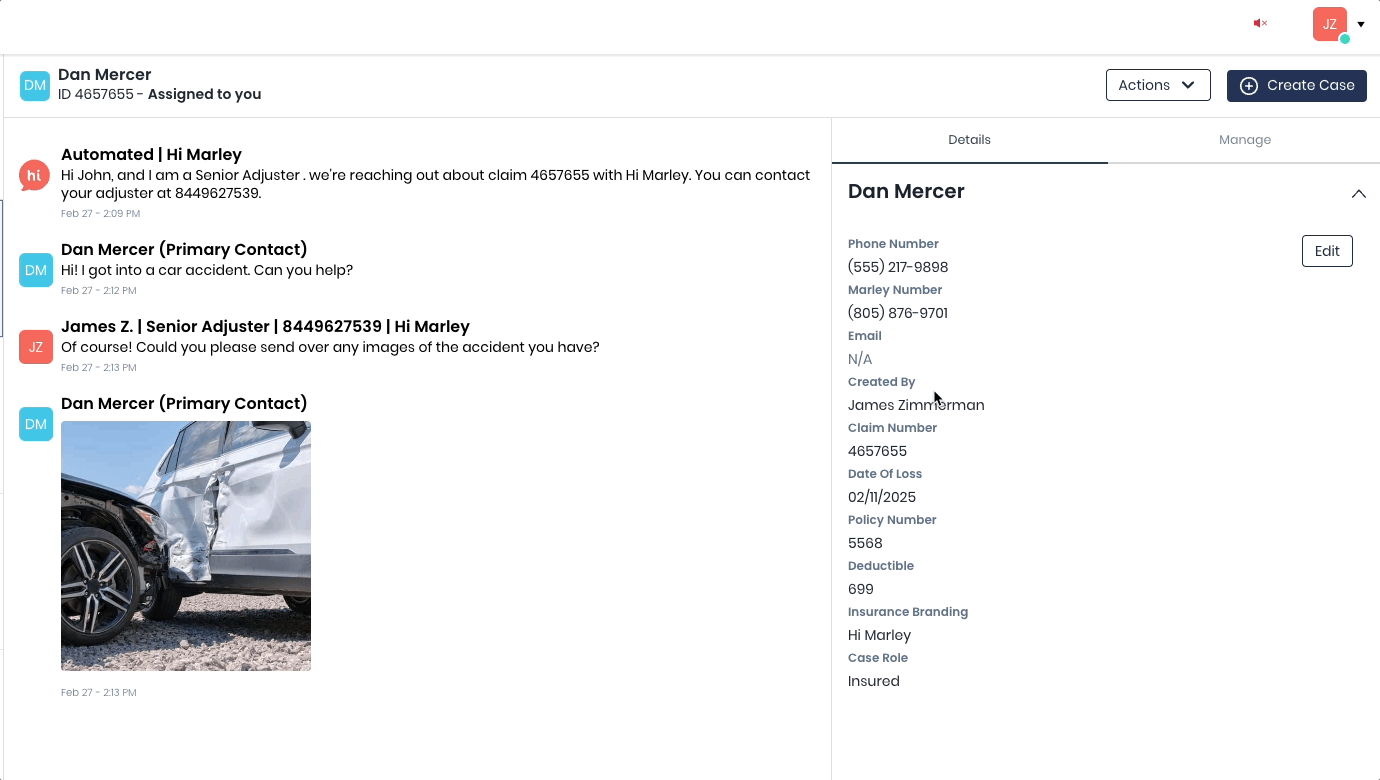Image resolution: width=1380 pixels, height=780 pixels.
Task: Click the plus icon inside Create Case
Action: (1248, 86)
